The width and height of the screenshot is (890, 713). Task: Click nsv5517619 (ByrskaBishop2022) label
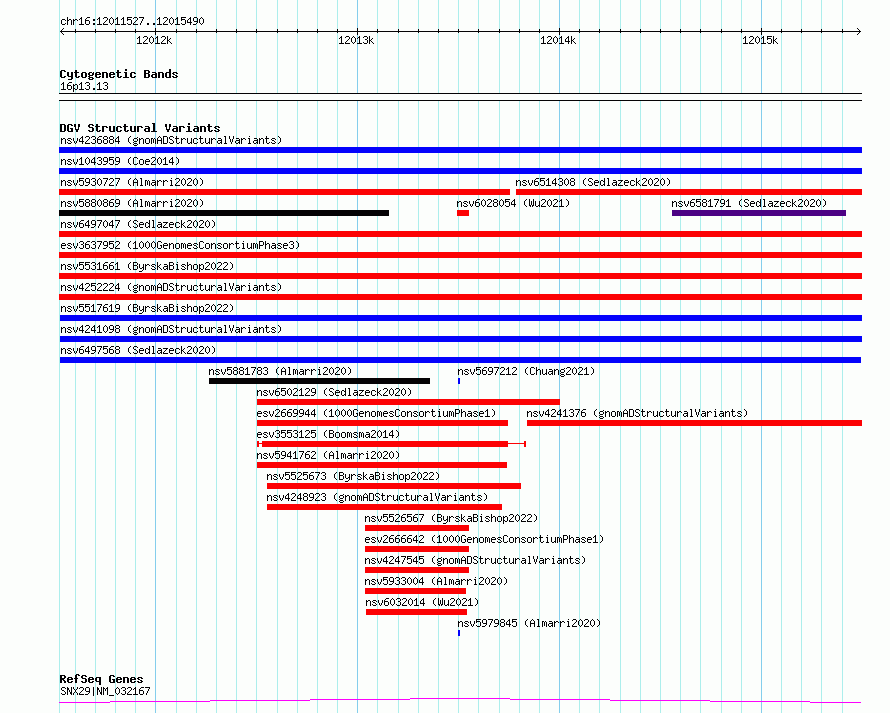click(x=147, y=308)
